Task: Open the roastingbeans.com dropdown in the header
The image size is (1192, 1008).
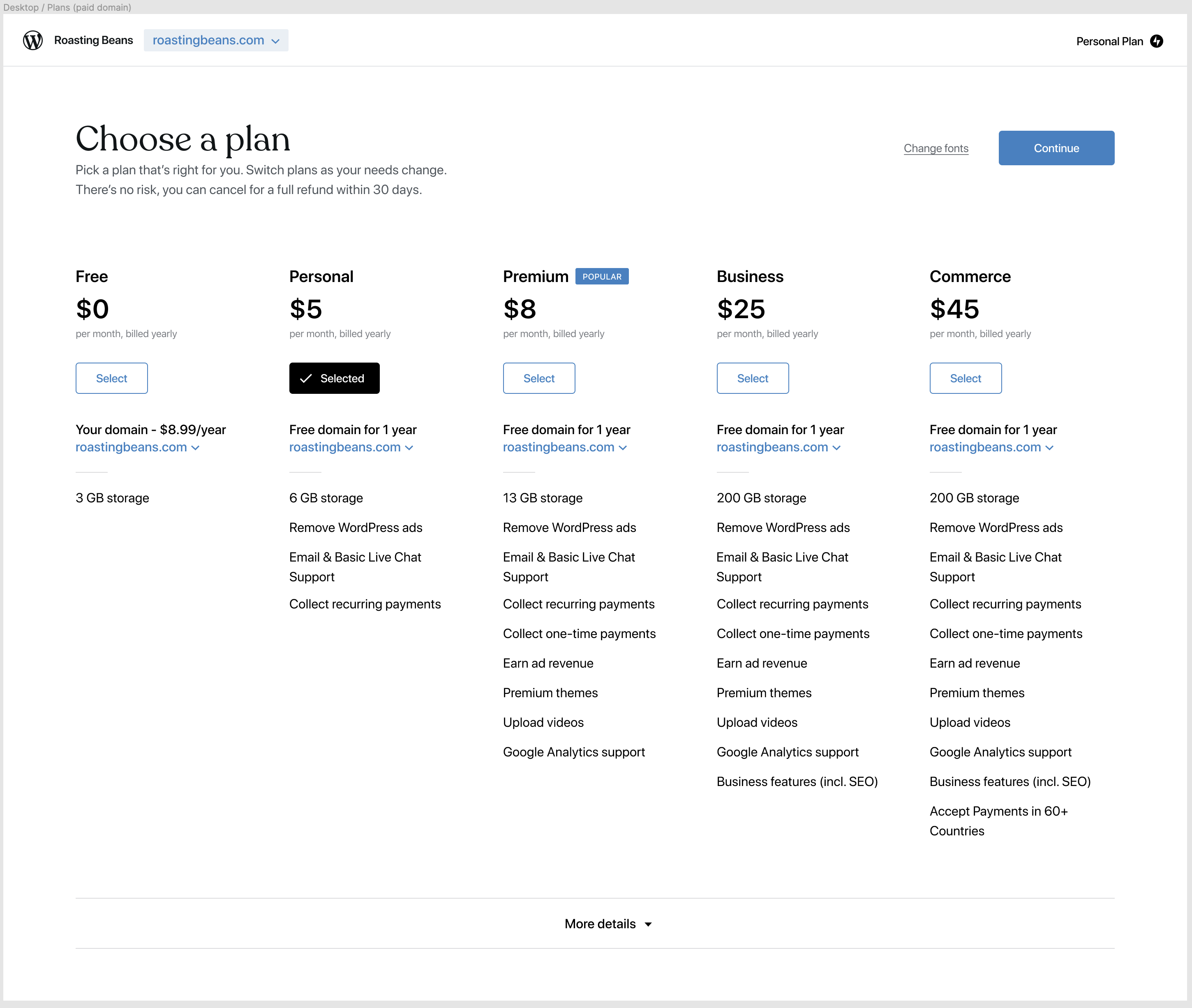Action: coord(215,41)
